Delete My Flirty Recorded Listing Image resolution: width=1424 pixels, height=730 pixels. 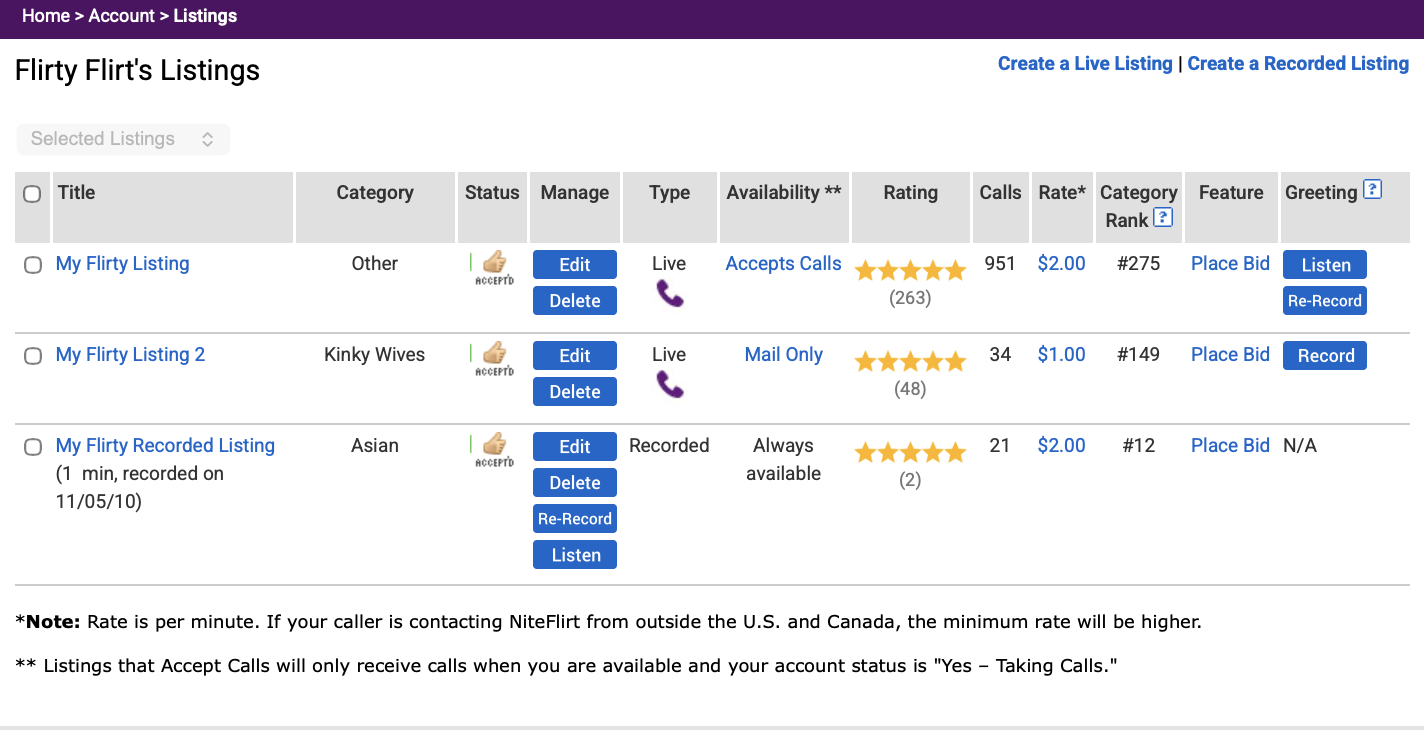click(x=575, y=483)
